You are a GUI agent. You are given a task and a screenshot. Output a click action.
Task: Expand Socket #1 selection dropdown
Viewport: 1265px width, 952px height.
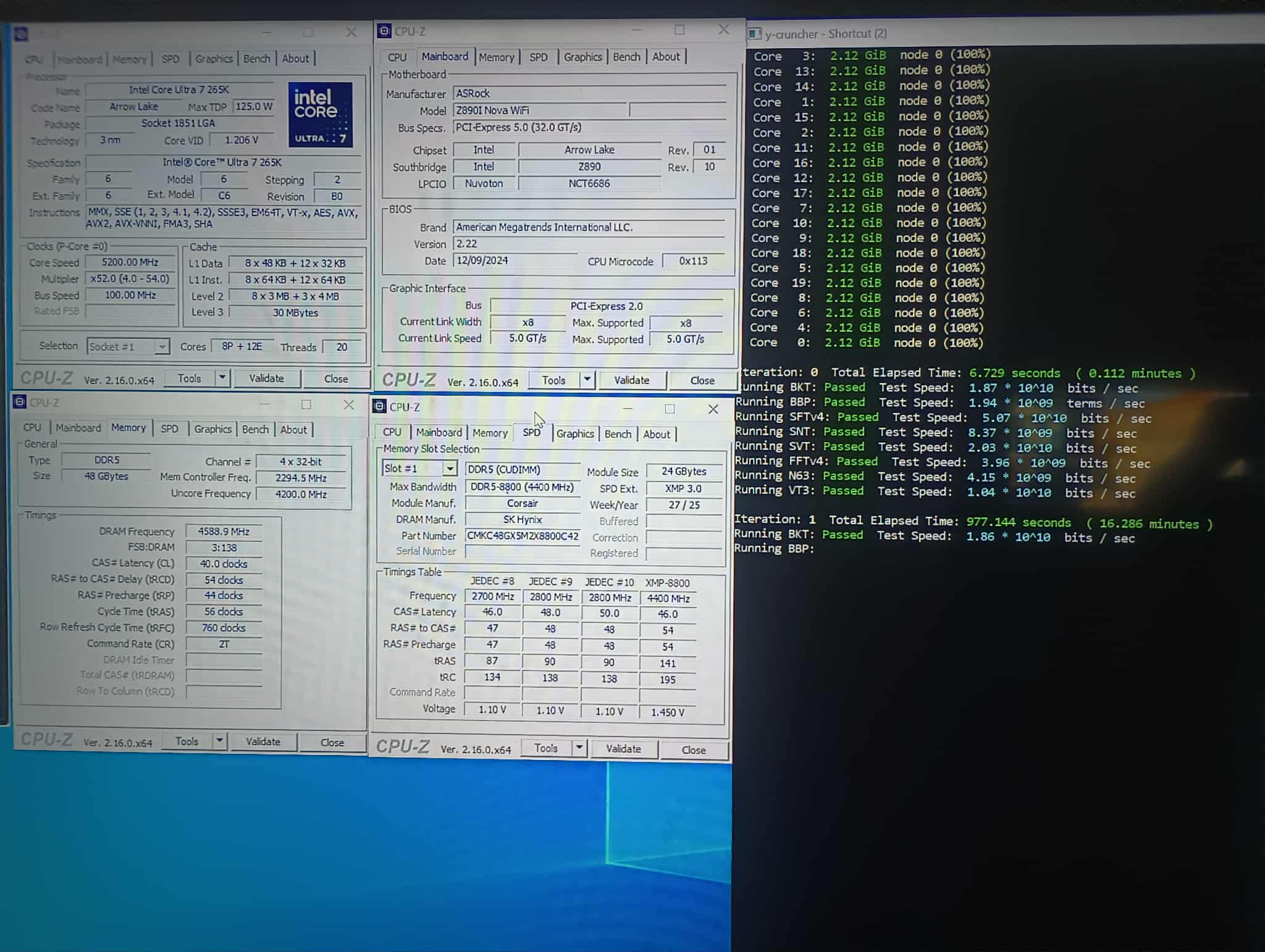[162, 346]
